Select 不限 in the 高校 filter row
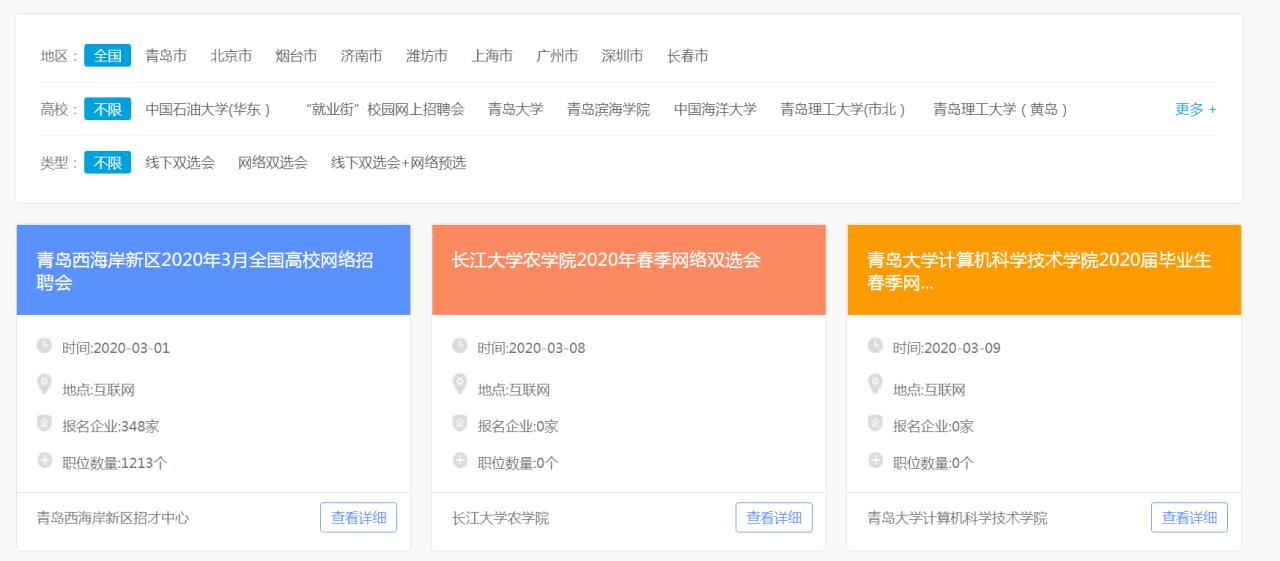The width and height of the screenshot is (1280, 561). click(x=107, y=109)
